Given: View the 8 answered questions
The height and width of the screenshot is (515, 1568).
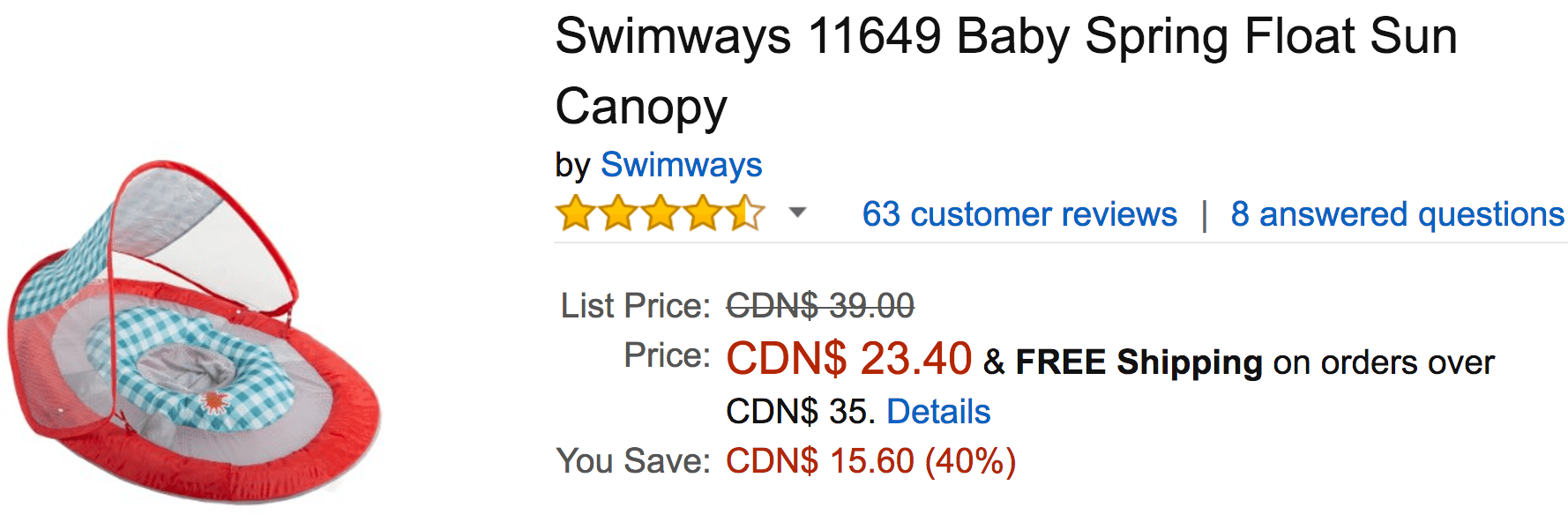Looking at the screenshot, I should (x=1398, y=214).
